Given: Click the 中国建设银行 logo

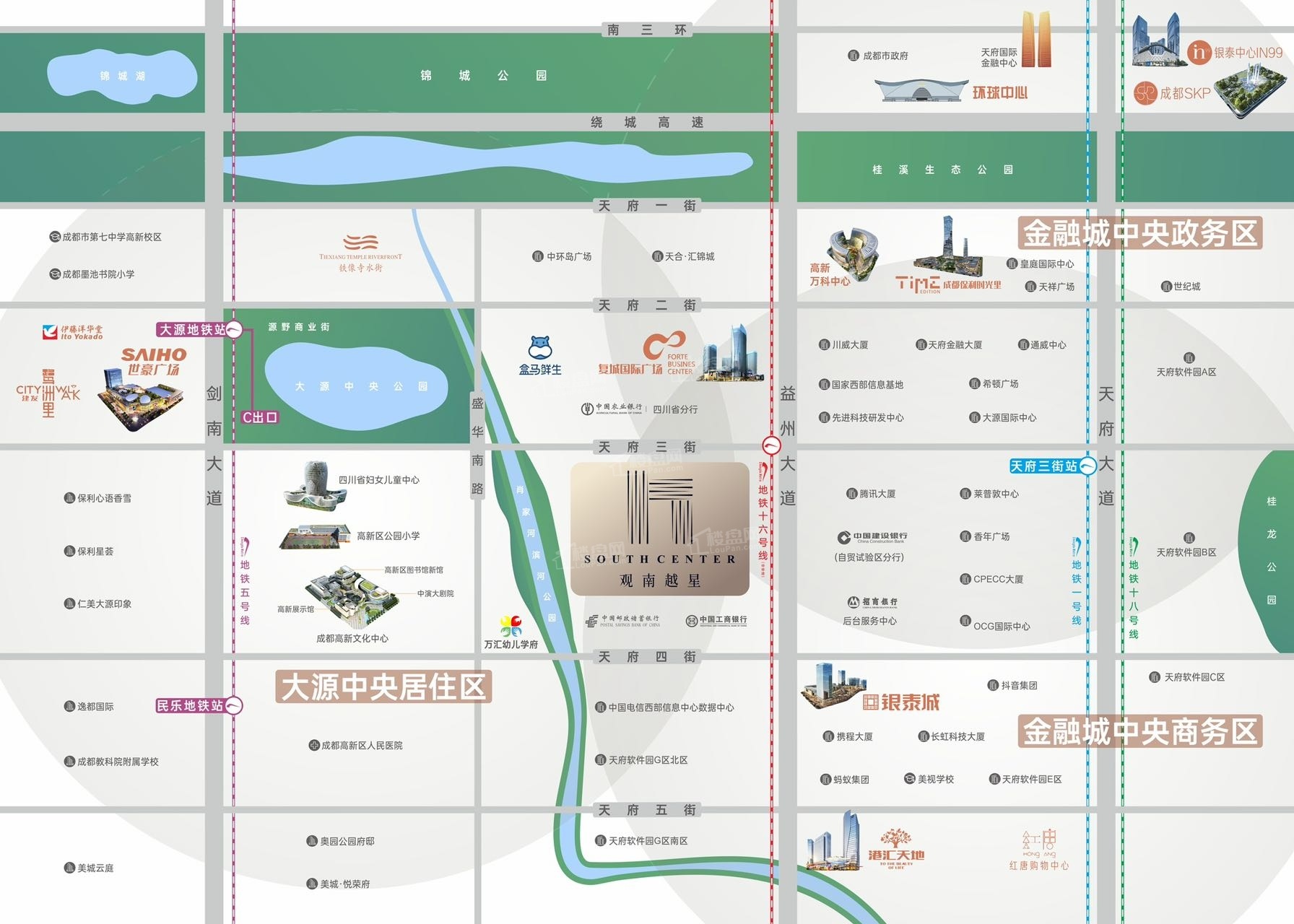Looking at the screenshot, I should (872, 538).
